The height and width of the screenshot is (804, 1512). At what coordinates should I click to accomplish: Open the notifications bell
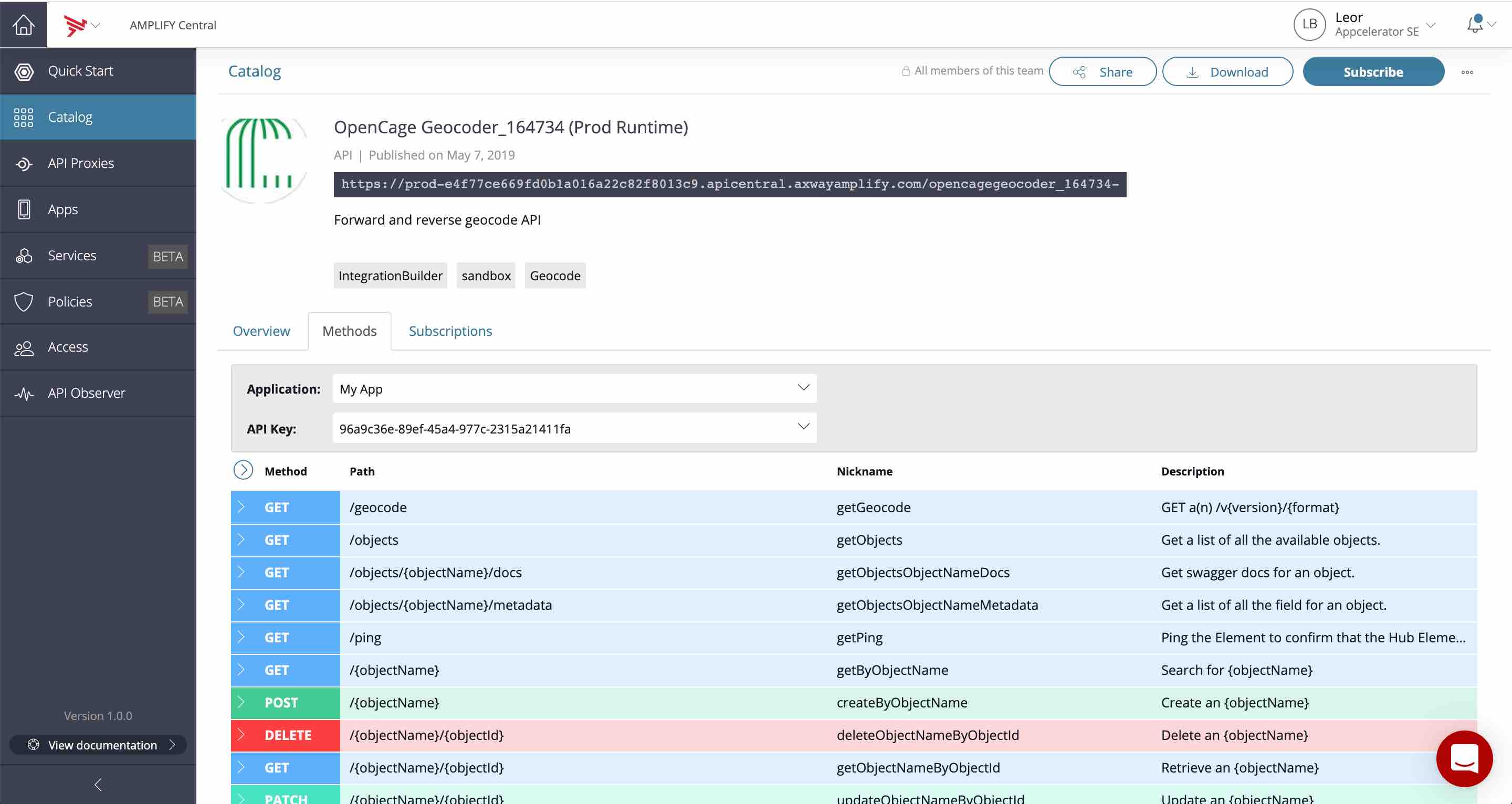coord(1474,24)
